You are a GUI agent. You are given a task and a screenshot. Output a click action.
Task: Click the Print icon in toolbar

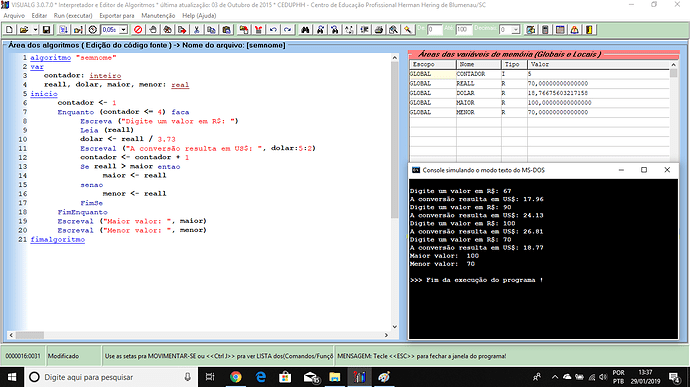pyautogui.click(x=379, y=29)
